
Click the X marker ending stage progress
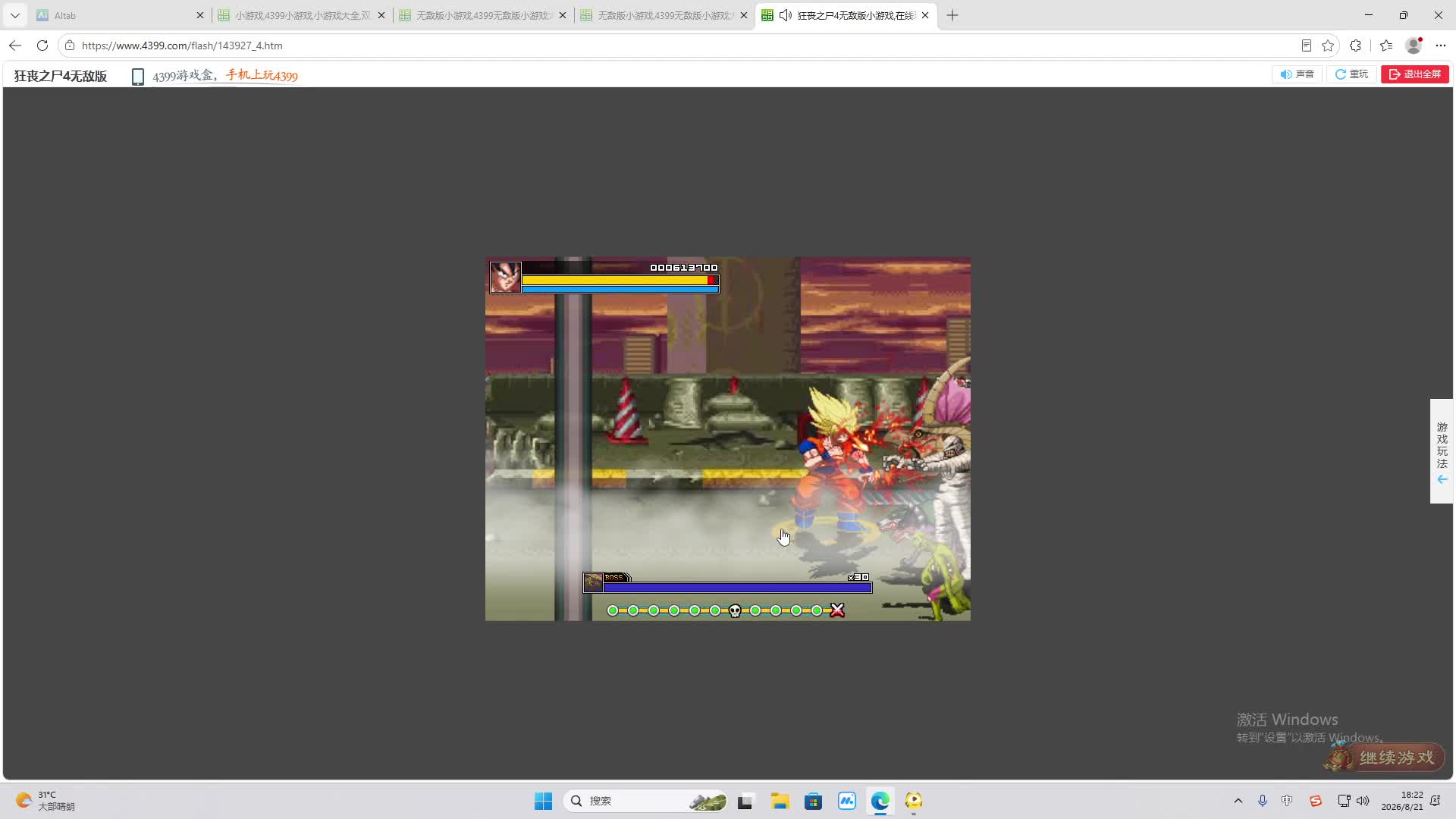pos(837,610)
